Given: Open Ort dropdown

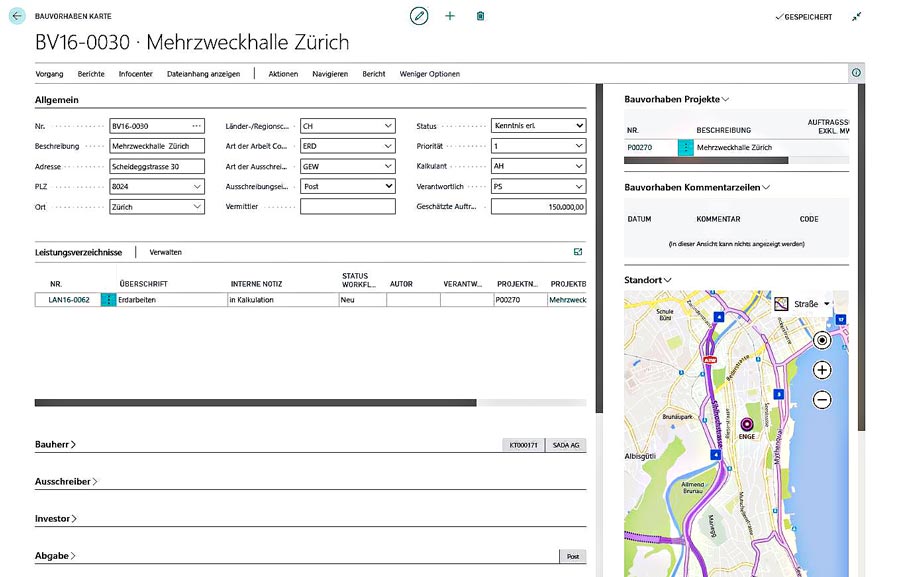Looking at the screenshot, I should point(197,207).
